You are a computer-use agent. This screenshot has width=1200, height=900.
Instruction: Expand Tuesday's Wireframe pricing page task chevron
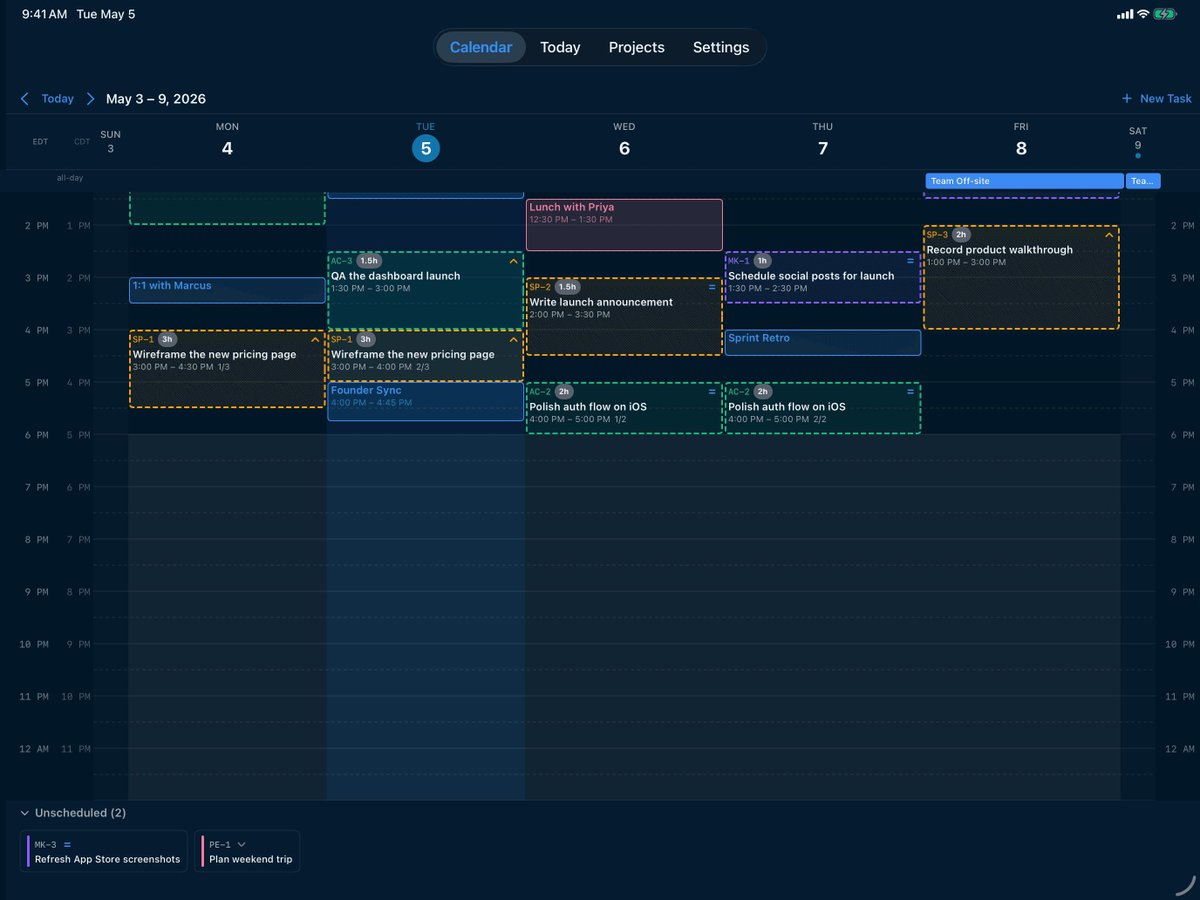(514, 340)
